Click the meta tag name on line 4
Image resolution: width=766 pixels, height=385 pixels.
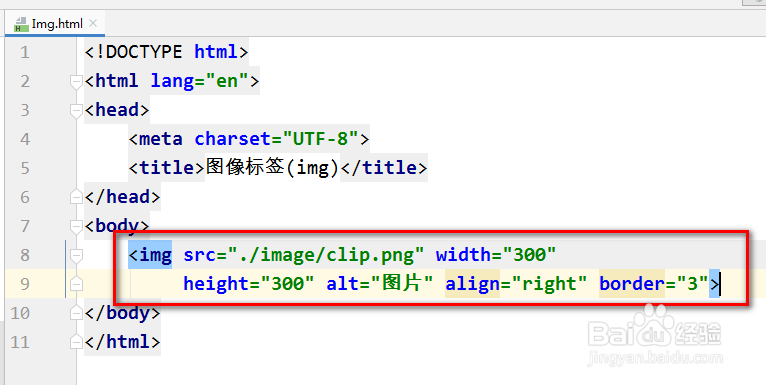pyautogui.click(x=161, y=139)
